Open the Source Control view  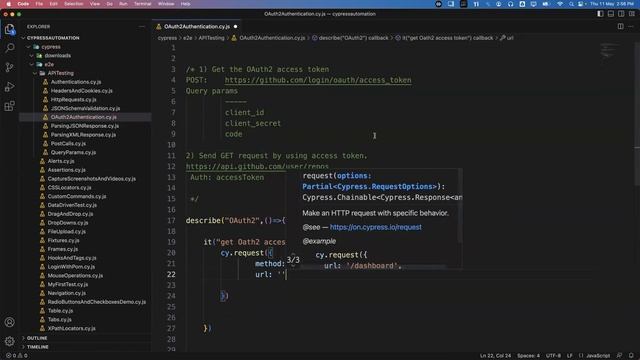(9, 67)
